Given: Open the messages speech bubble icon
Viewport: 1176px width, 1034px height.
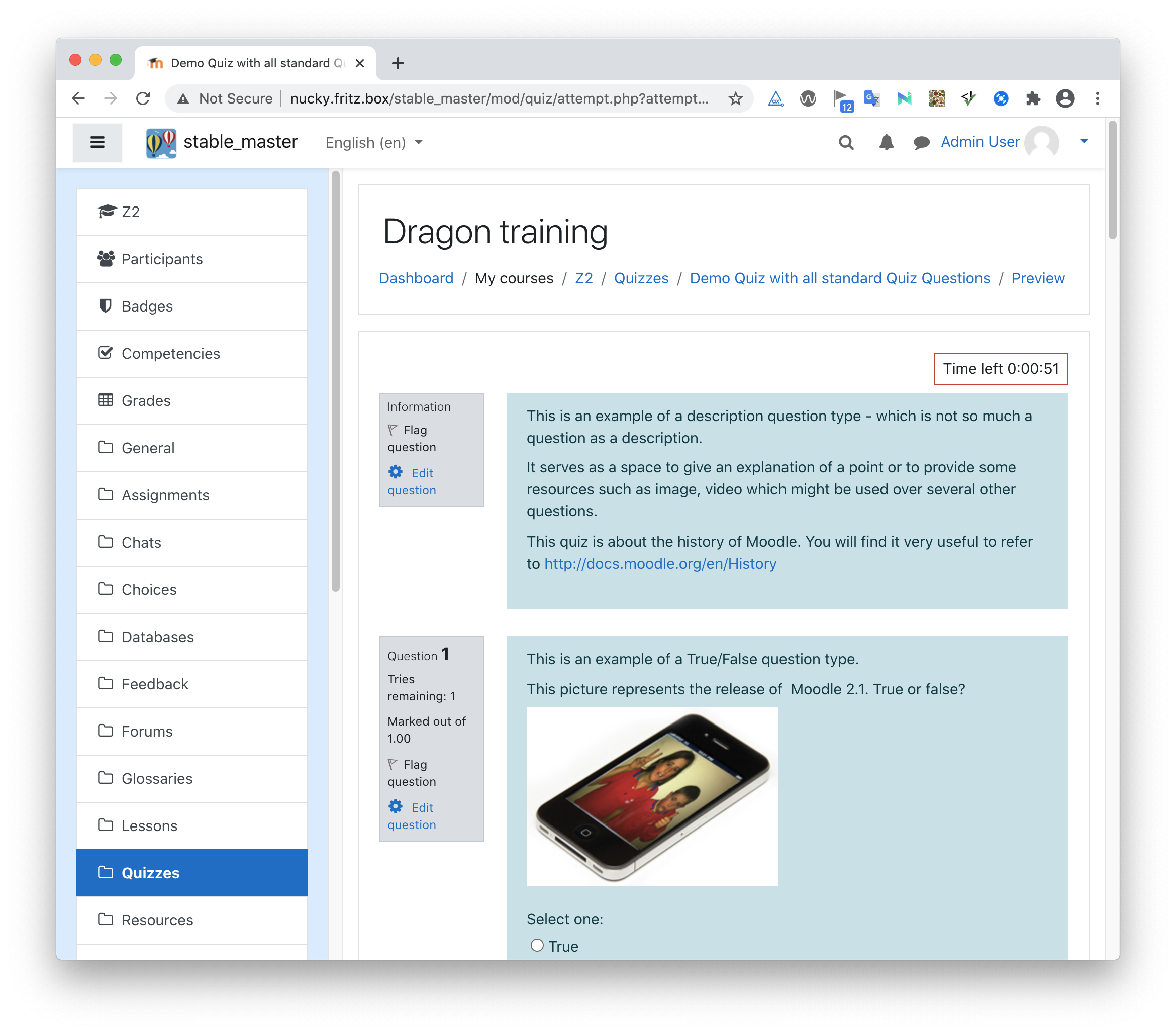Looking at the screenshot, I should pyautogui.click(x=921, y=142).
